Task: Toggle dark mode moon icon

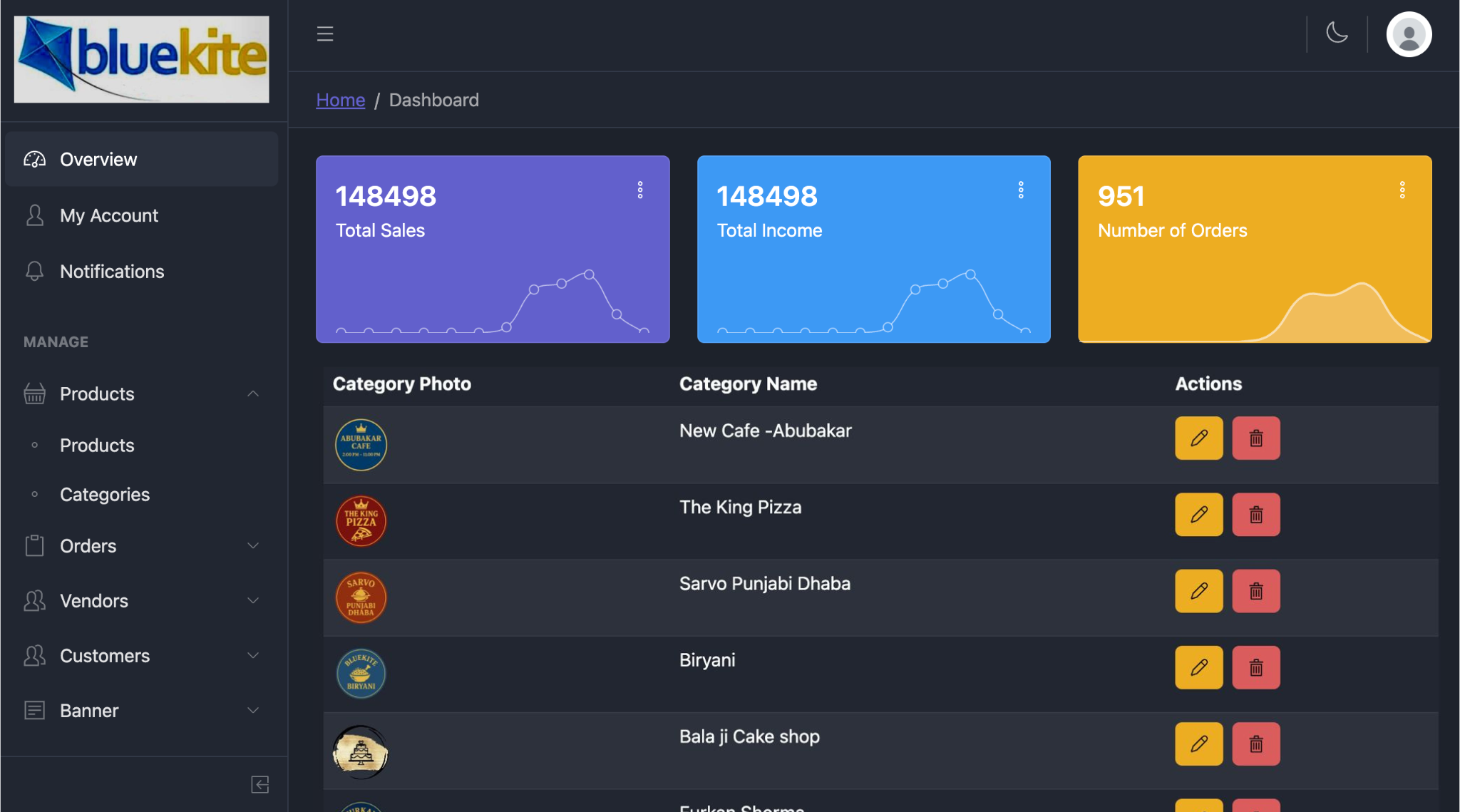Action: [x=1337, y=33]
